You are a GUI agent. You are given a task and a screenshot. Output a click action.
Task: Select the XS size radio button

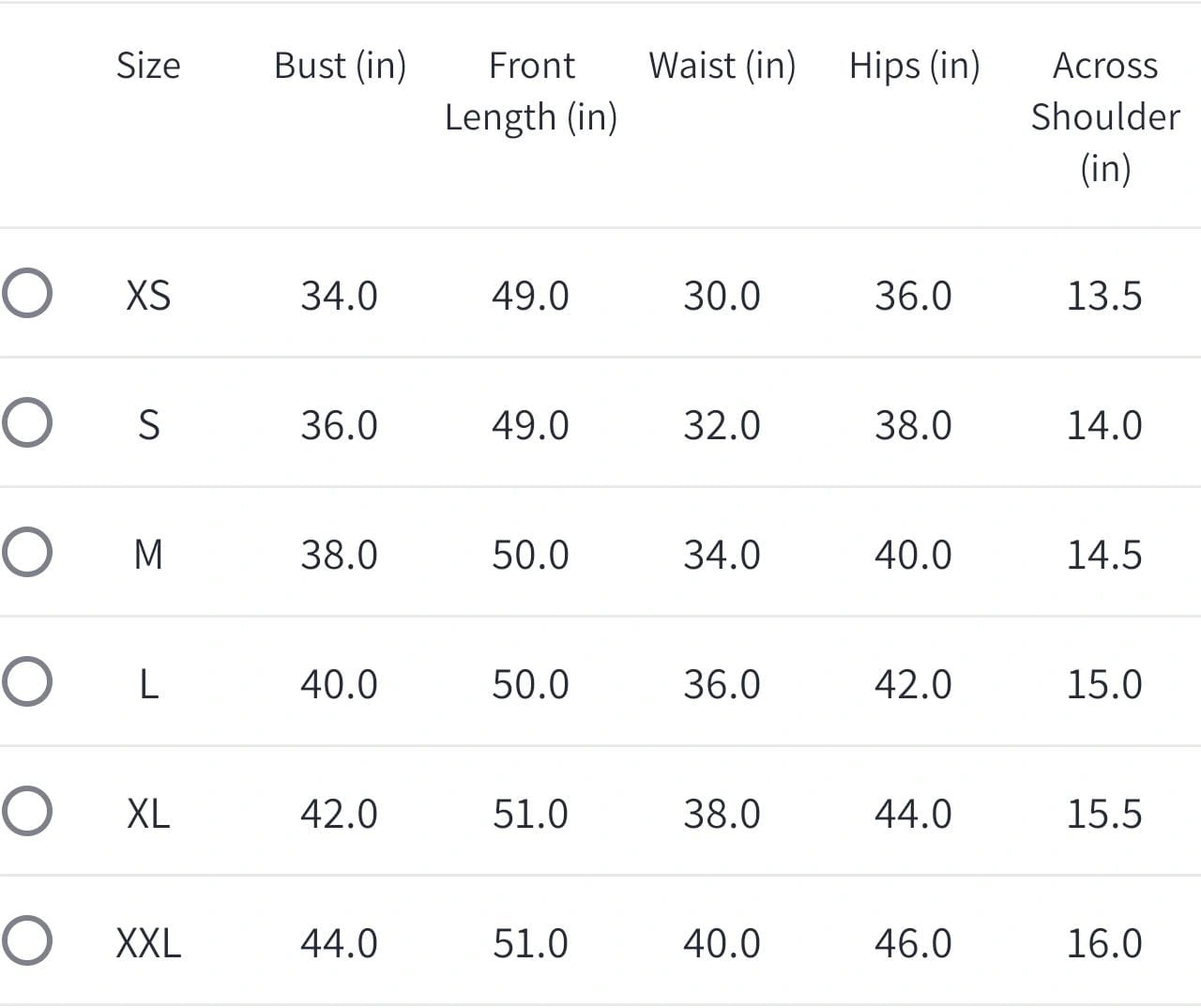26,294
